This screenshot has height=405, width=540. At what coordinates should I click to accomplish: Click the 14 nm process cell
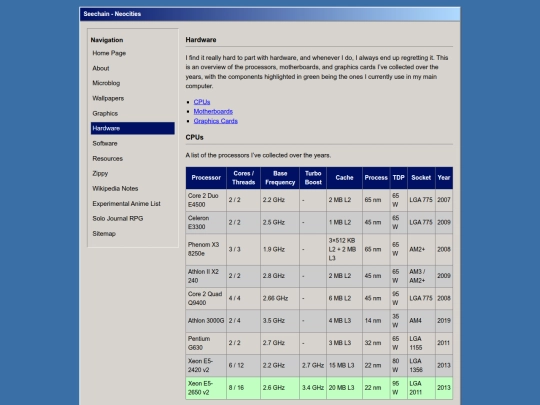[x=376, y=321]
